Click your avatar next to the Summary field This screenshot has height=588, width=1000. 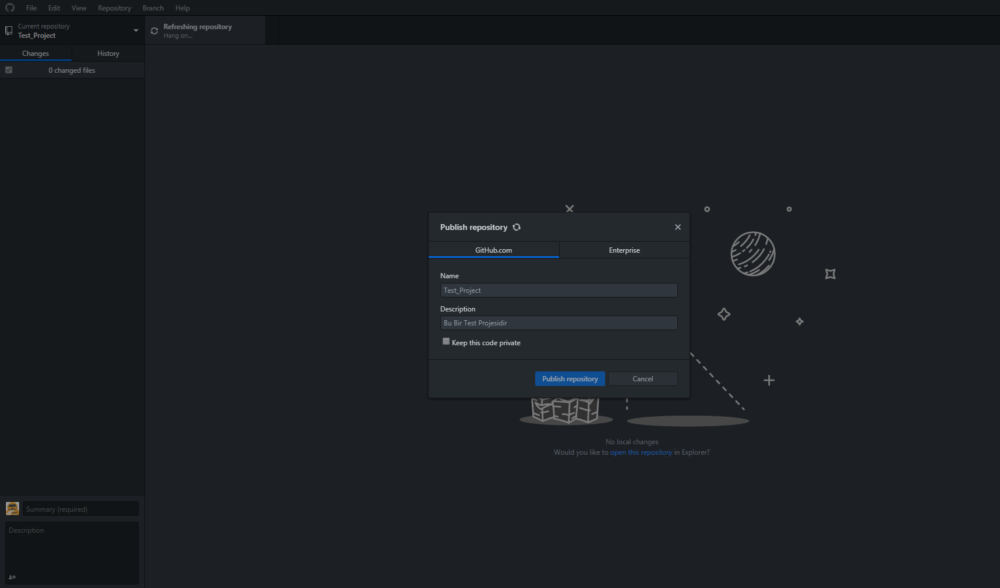12,508
